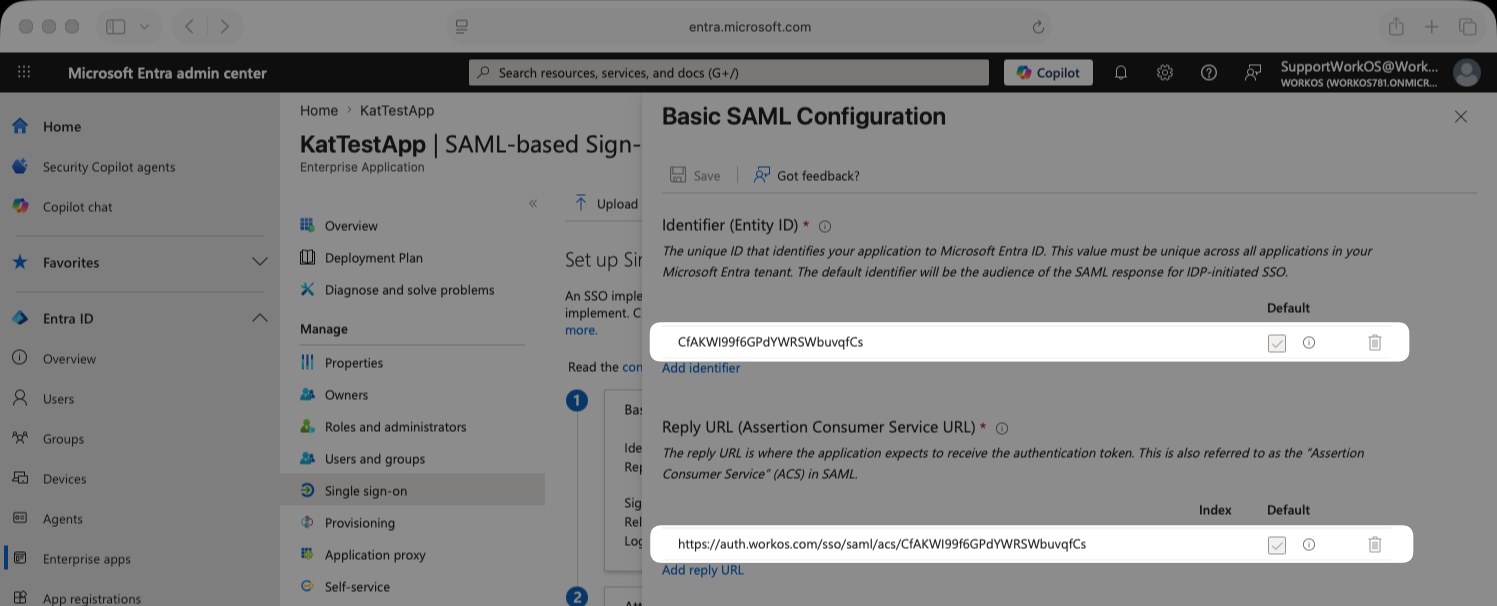This screenshot has height=606, width=1497.
Task: Open the Properties menu item
Action: tap(354, 363)
